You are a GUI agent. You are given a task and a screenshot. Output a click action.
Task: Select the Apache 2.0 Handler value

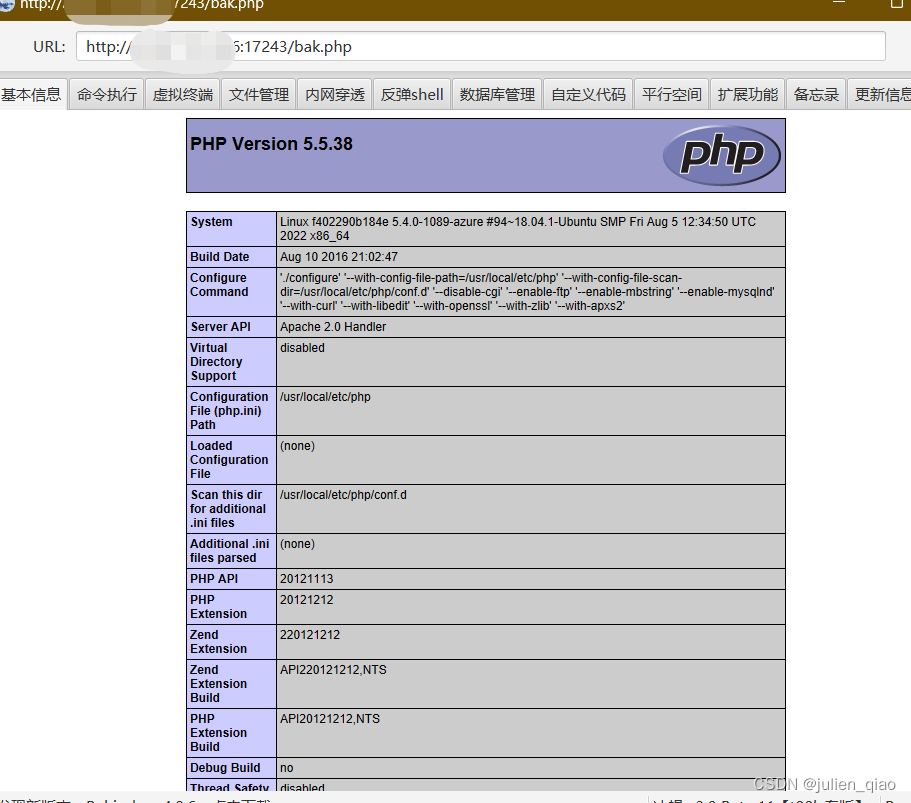pos(333,327)
